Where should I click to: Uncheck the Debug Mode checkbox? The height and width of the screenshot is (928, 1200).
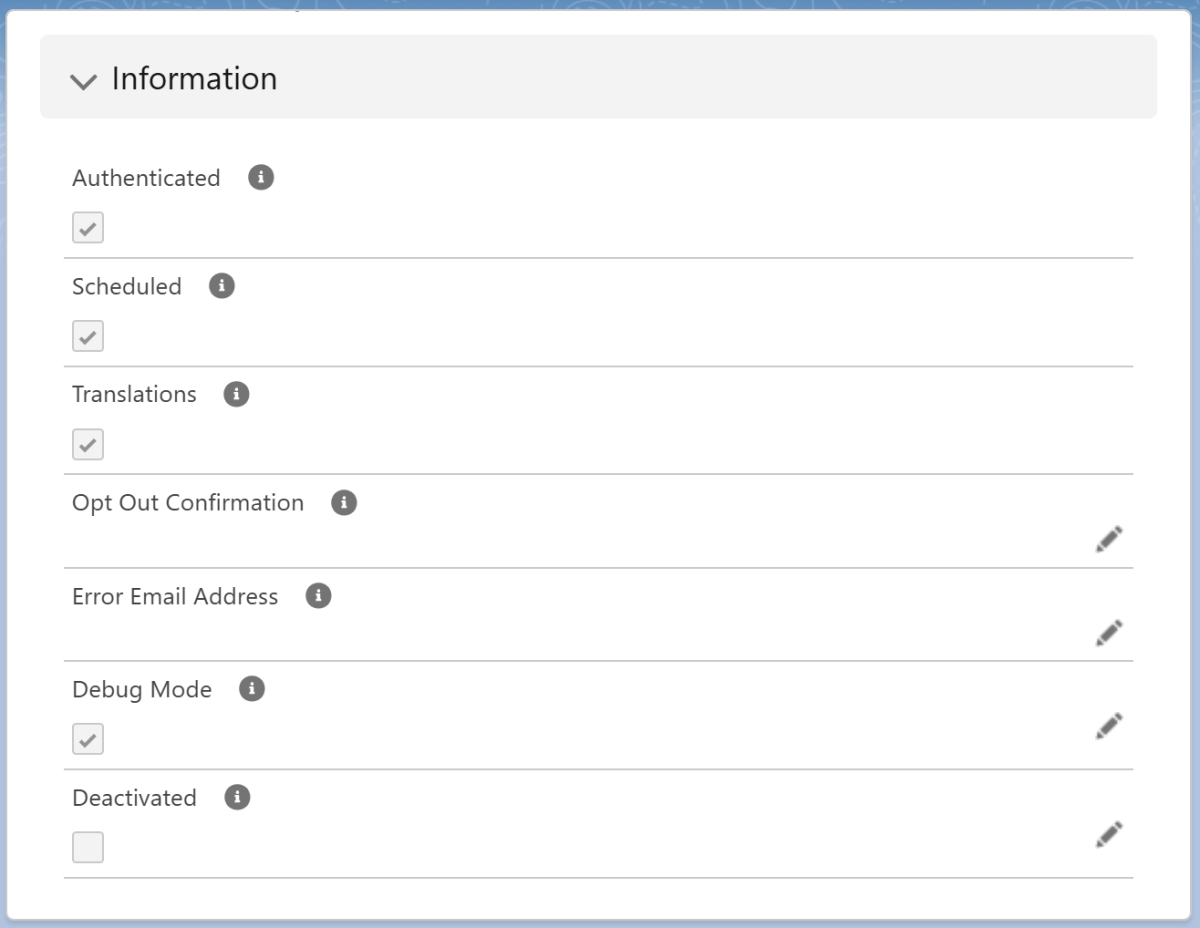click(x=88, y=740)
